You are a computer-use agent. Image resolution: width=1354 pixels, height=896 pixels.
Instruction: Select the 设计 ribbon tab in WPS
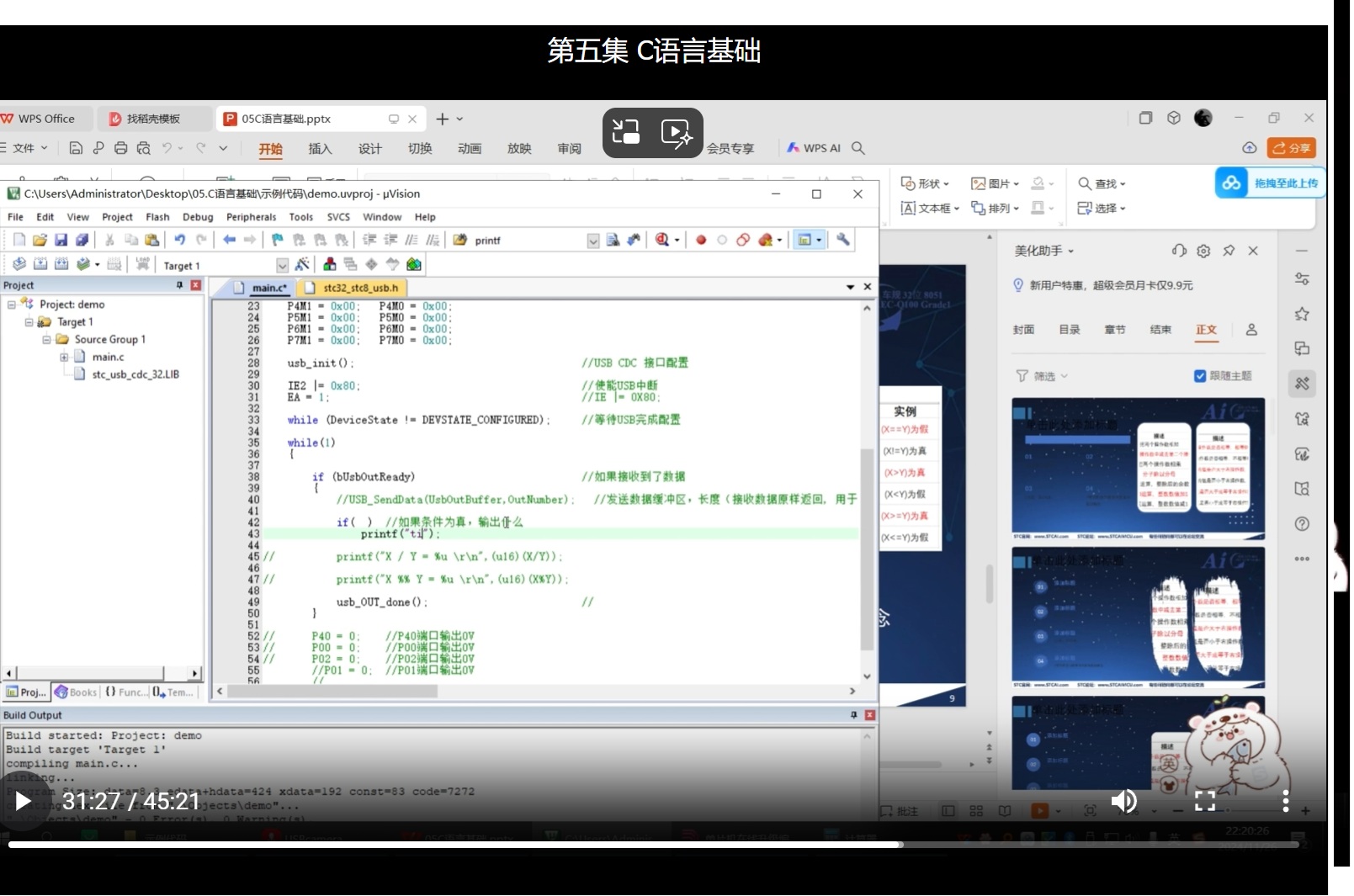pyautogui.click(x=369, y=149)
